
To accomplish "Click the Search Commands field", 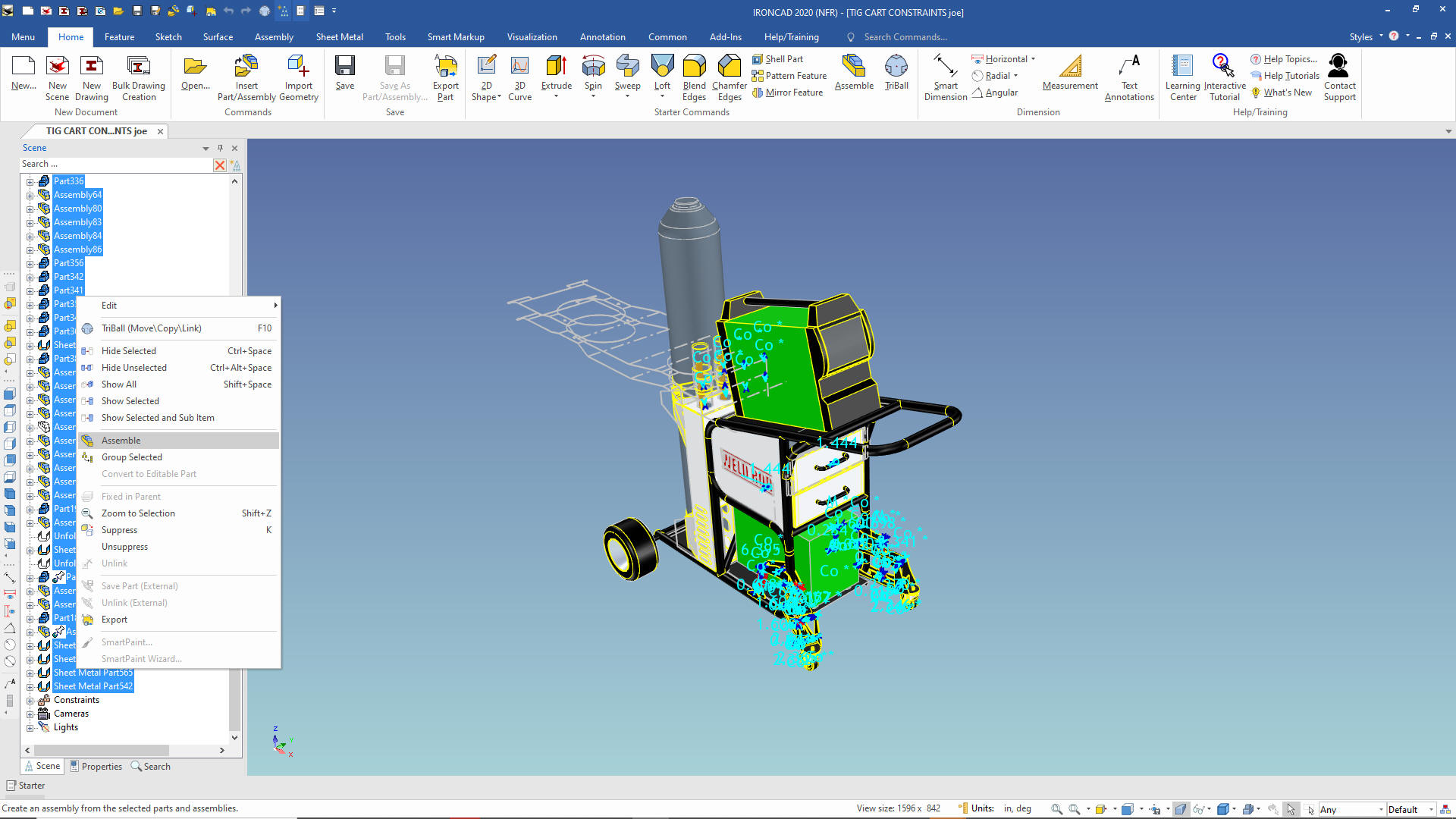I will (x=905, y=36).
